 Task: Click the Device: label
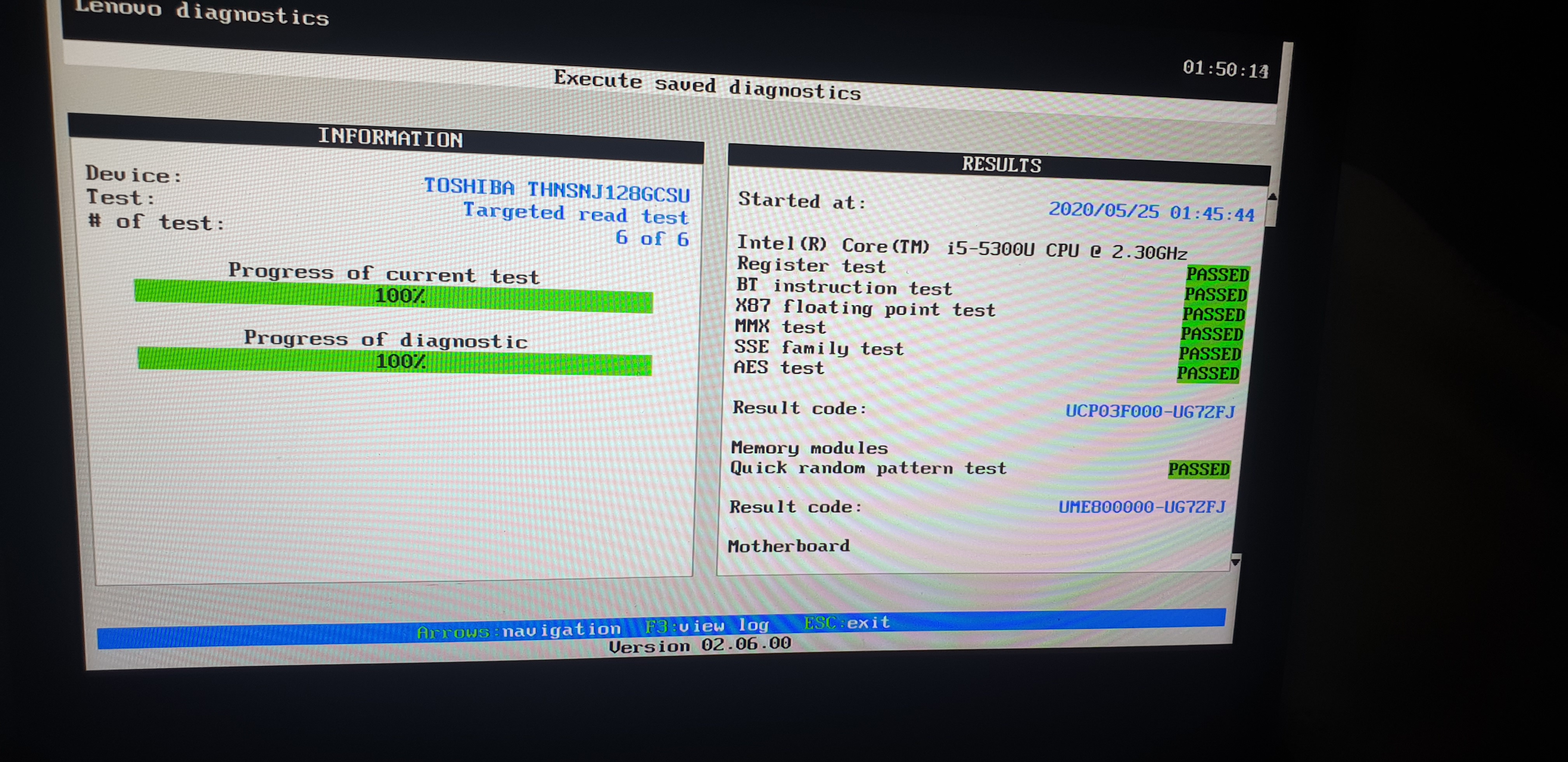pos(133,174)
